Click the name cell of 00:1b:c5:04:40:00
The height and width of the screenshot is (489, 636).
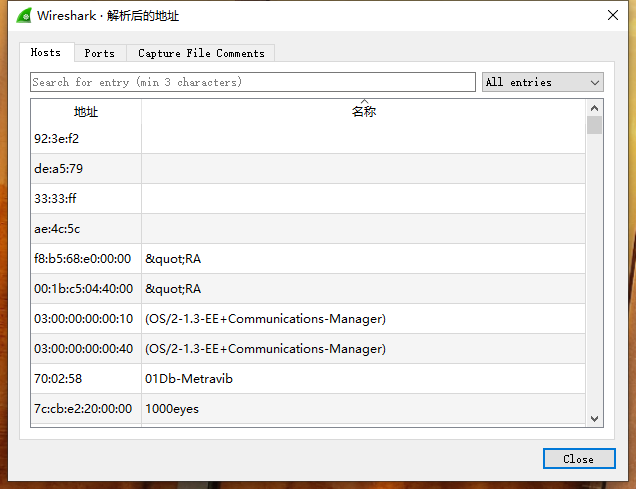(x=363, y=289)
